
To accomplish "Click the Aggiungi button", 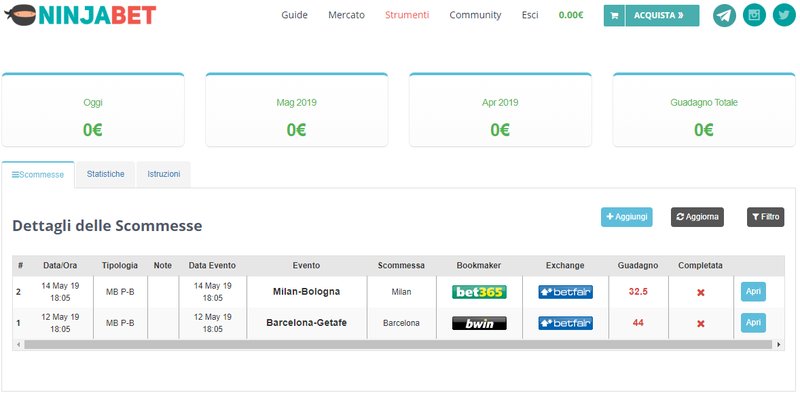I will (627, 217).
